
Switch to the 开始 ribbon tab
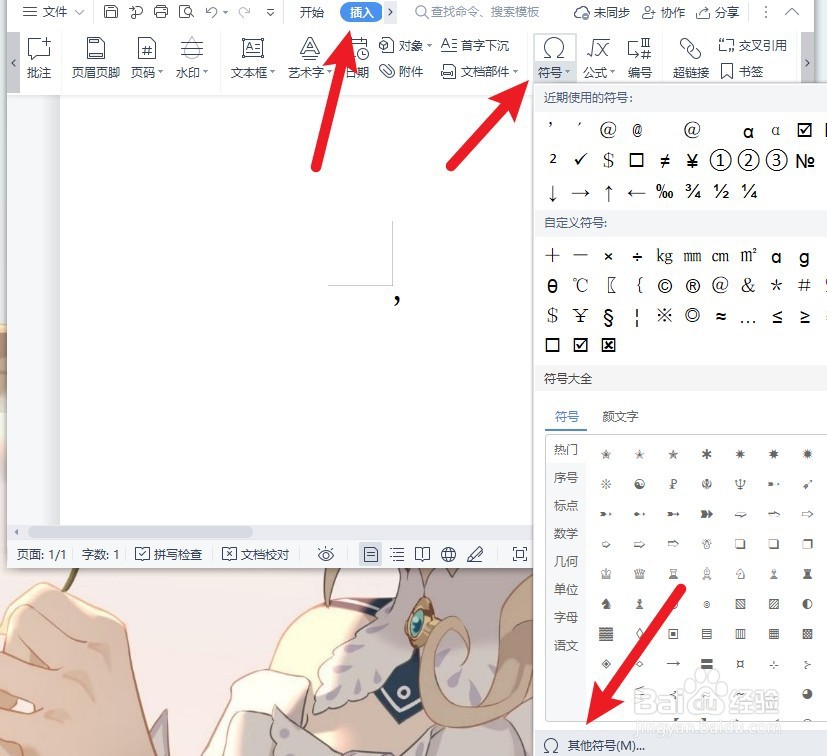311,12
